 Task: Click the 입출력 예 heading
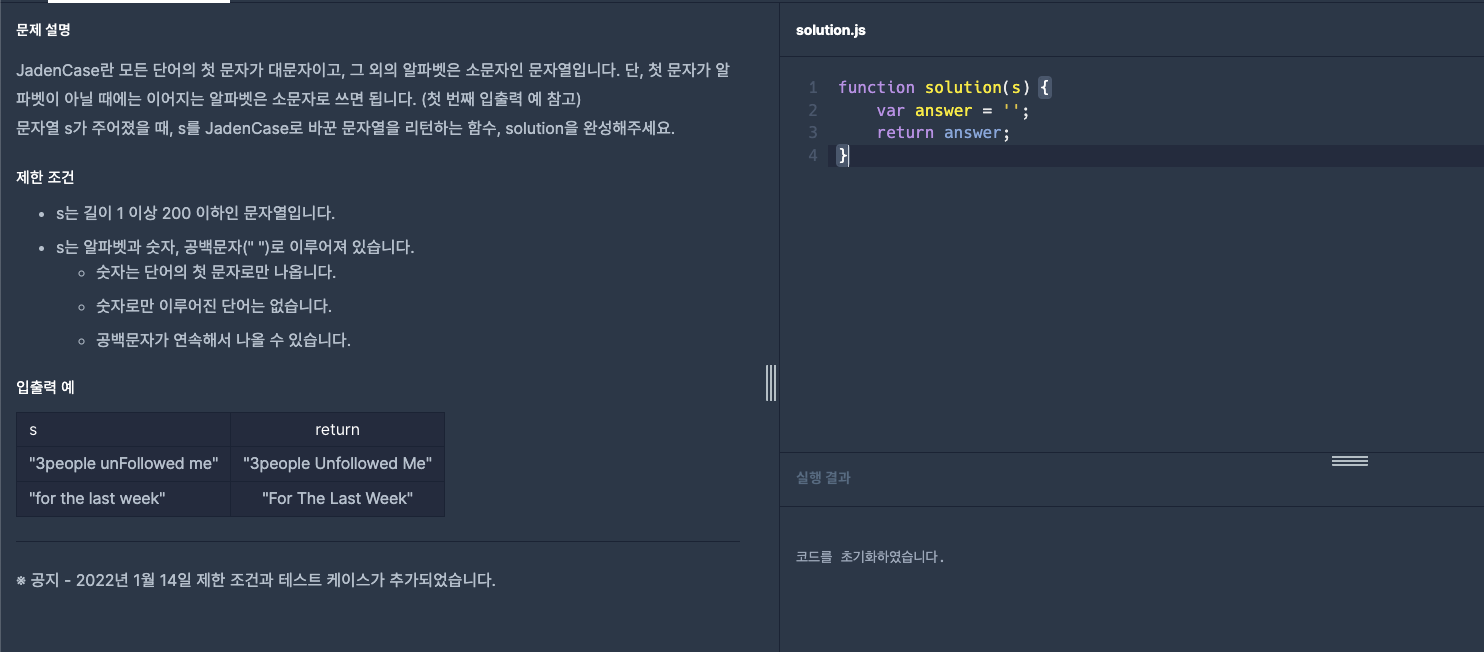tap(45, 386)
